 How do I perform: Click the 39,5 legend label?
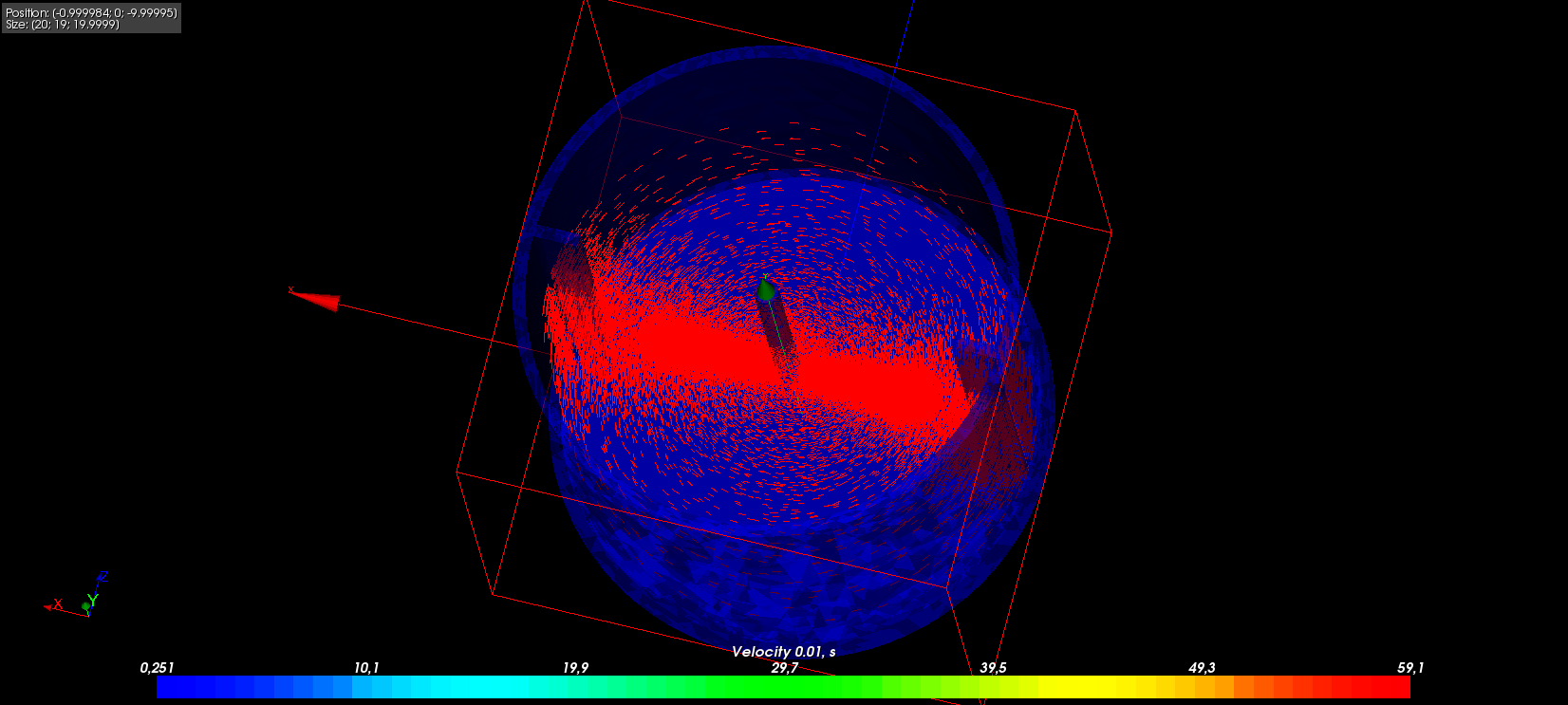pyautogui.click(x=993, y=668)
